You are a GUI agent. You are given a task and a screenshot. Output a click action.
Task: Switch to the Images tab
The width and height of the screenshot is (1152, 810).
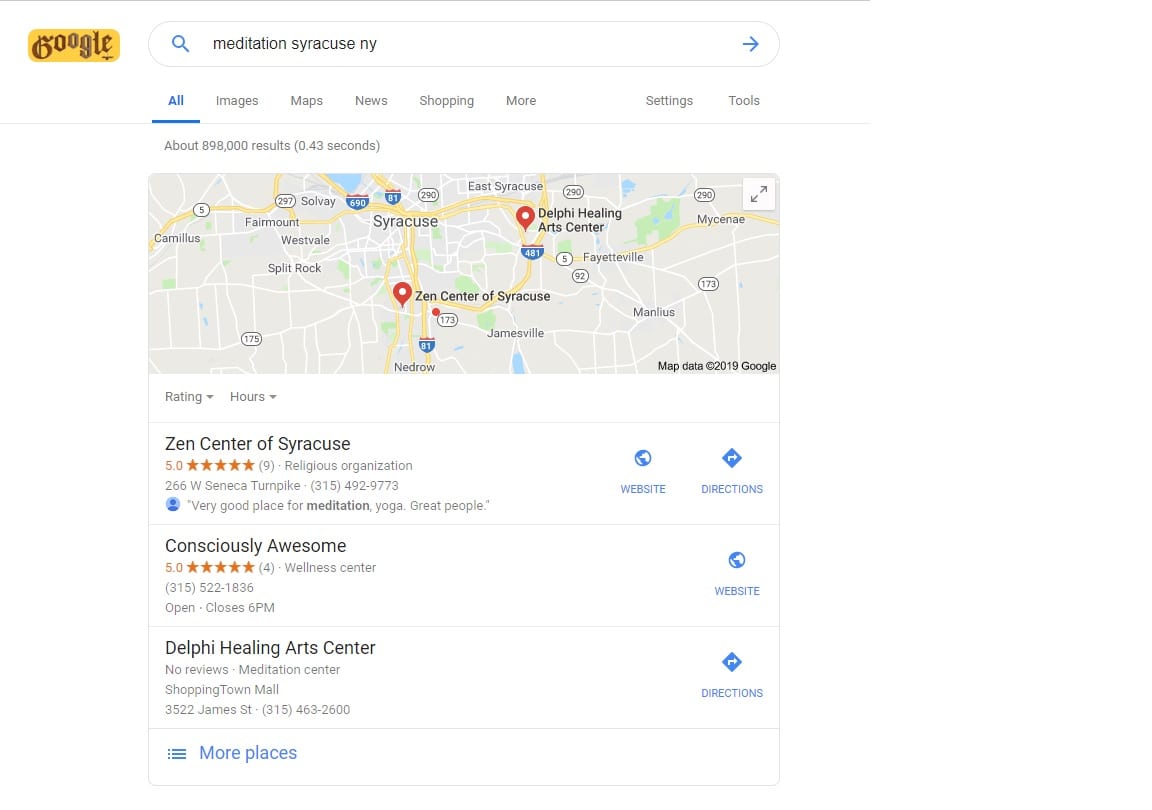coord(237,101)
